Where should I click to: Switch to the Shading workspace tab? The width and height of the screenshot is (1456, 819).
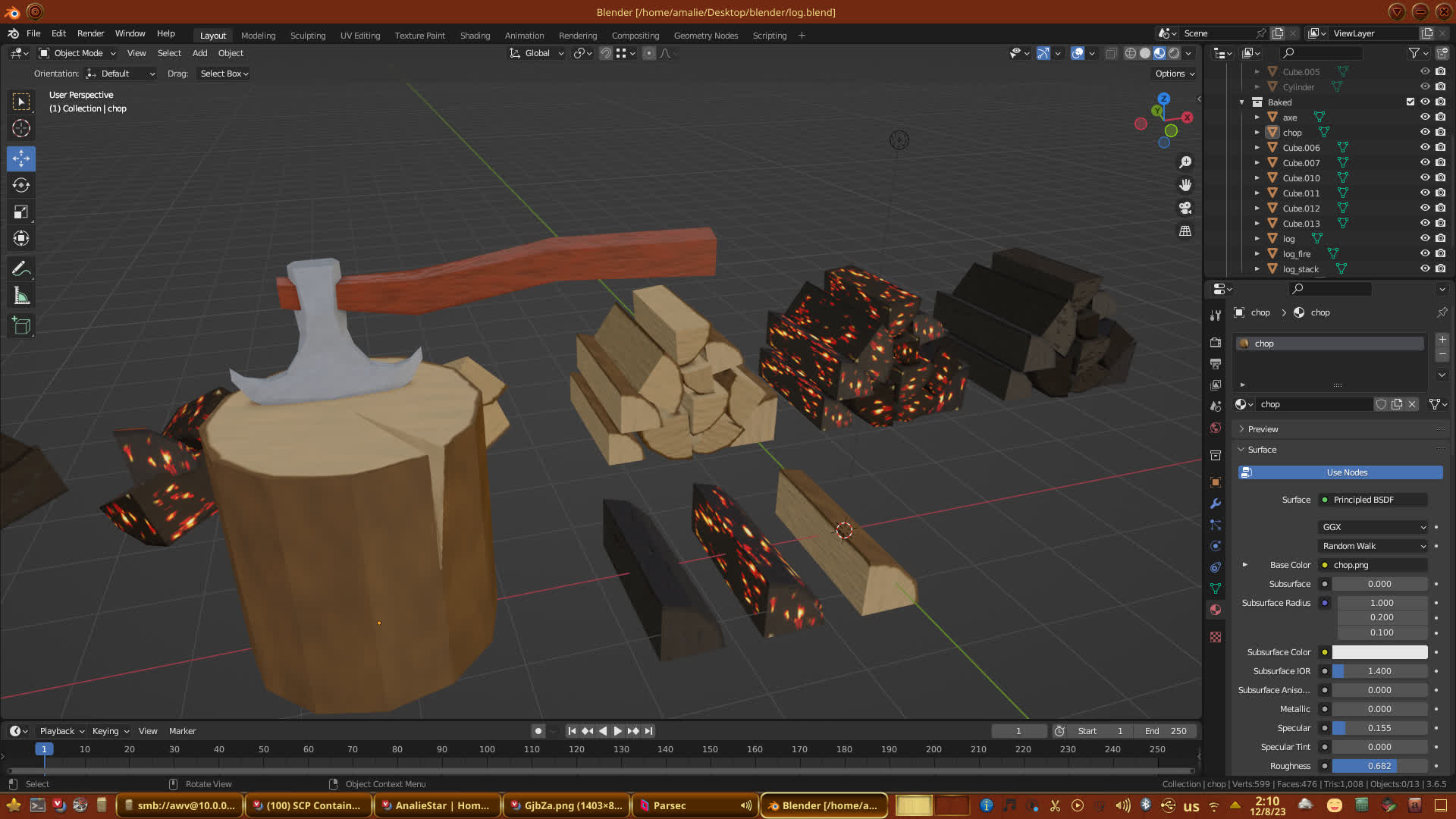click(x=475, y=36)
